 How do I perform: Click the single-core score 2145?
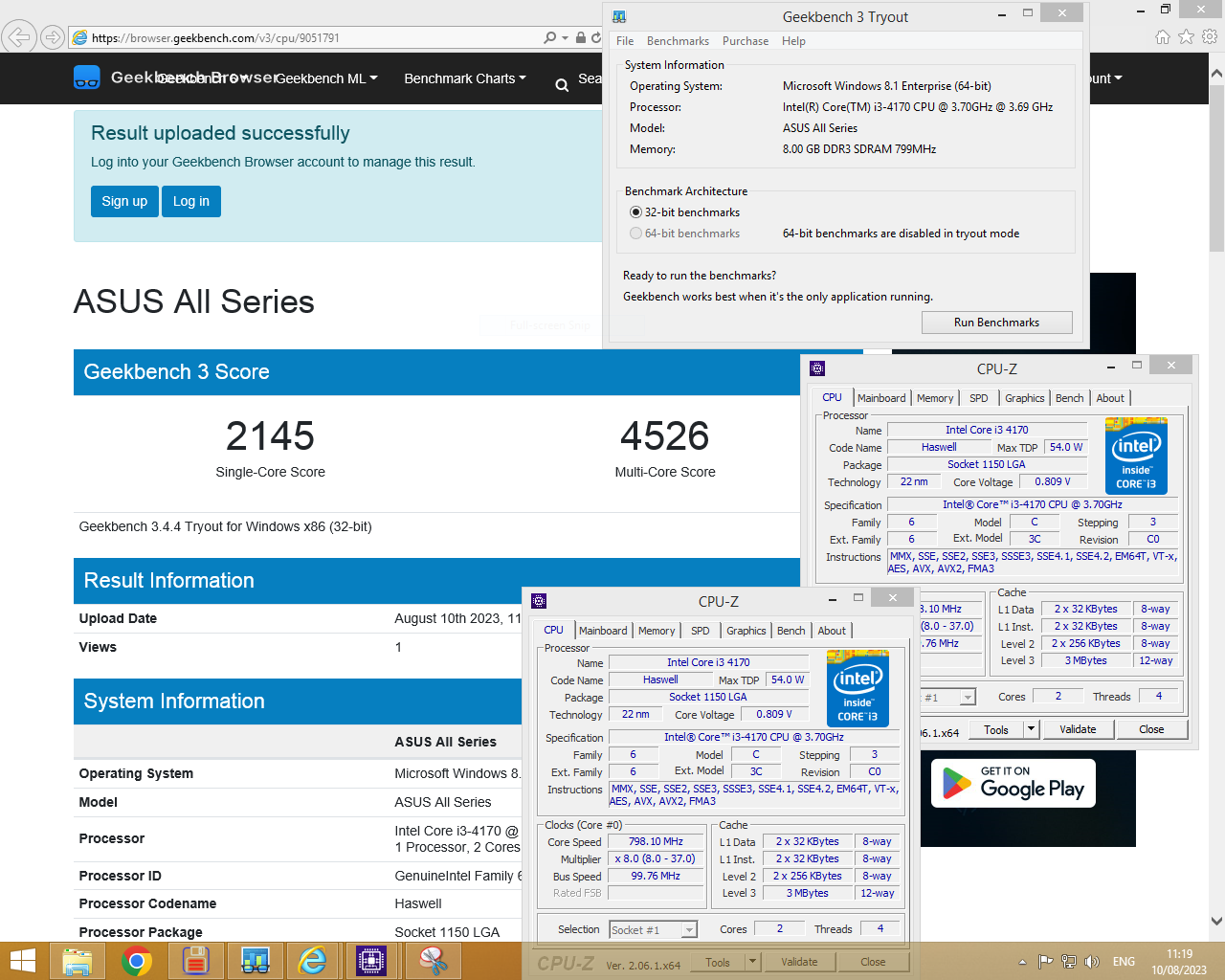point(270,436)
